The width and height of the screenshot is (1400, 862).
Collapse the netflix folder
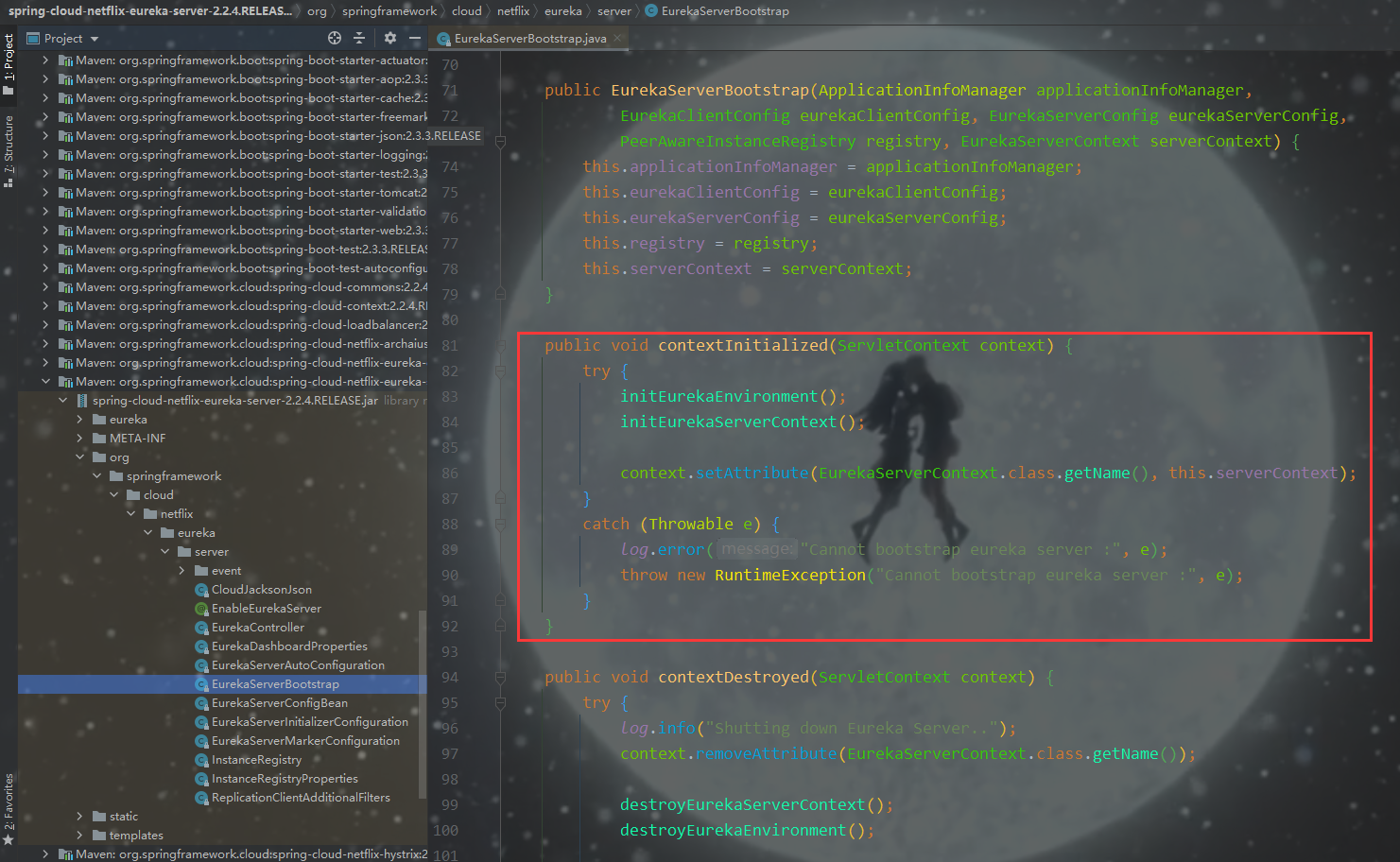click(130, 514)
